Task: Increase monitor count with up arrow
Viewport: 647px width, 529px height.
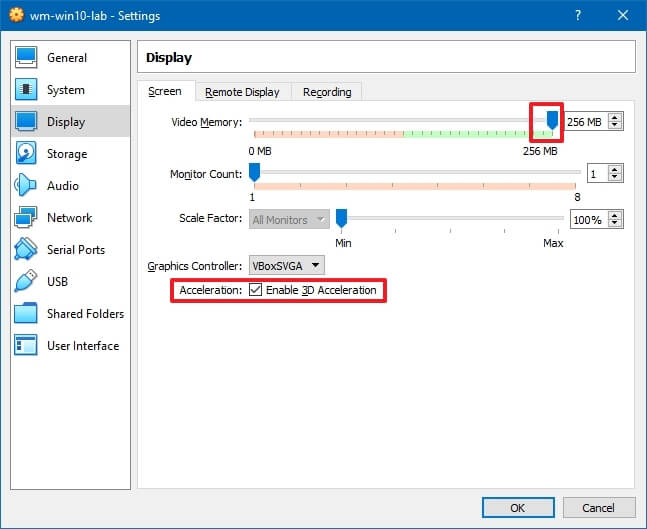Action: [x=615, y=169]
